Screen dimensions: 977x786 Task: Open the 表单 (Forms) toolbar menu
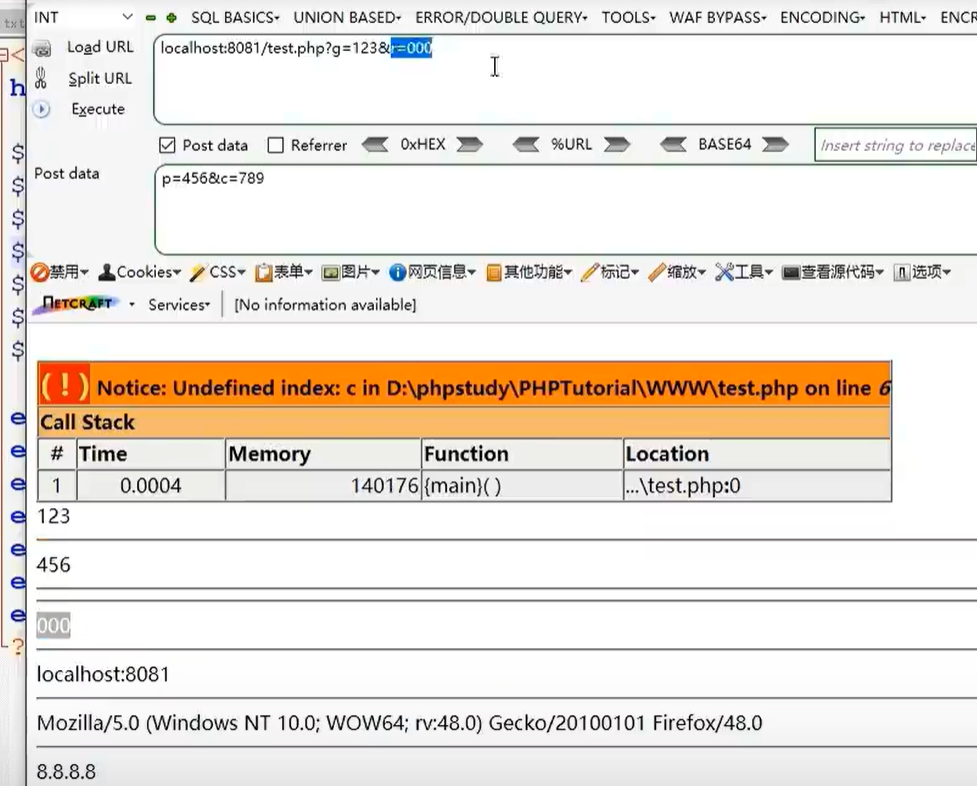tap(284, 272)
